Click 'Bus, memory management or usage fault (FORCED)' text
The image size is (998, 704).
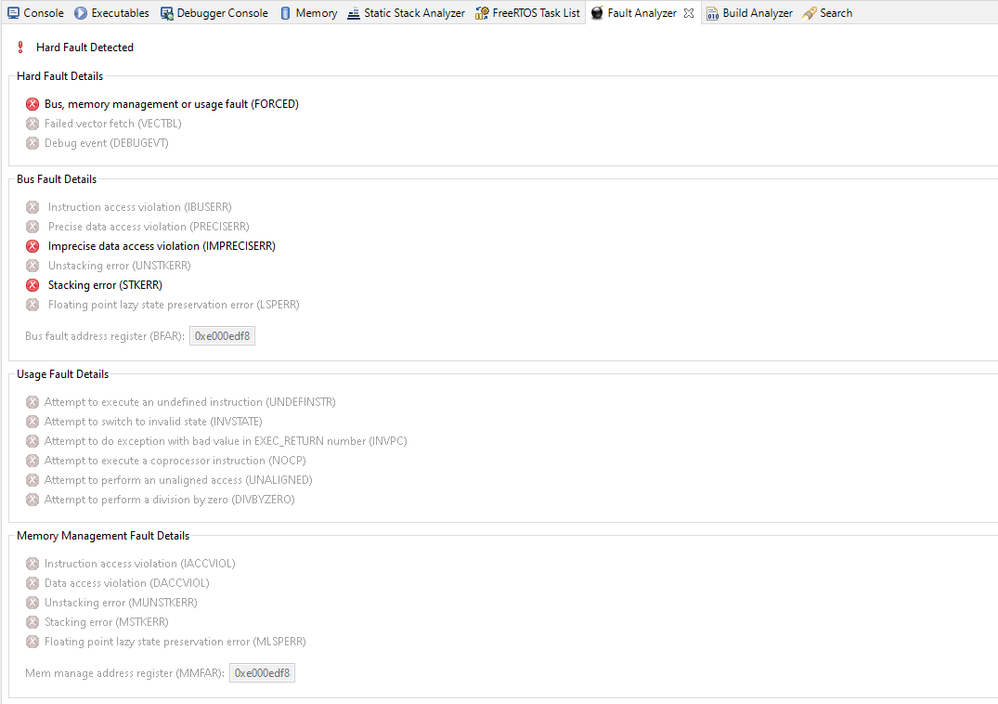coord(171,104)
